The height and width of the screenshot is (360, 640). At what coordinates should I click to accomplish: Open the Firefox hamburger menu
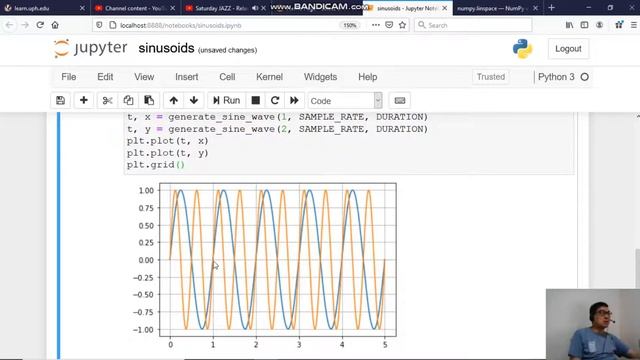[633, 25]
